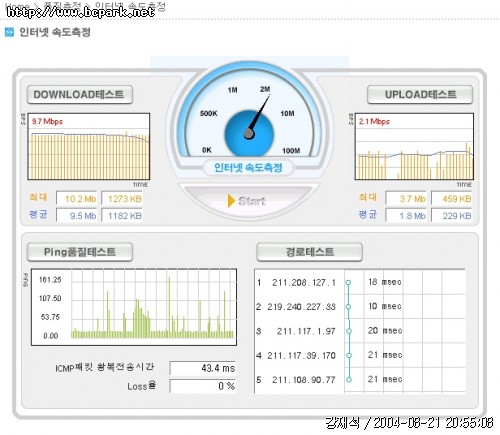The width and height of the screenshot is (500, 435).
Task: Click the 인터넷 속도측정 gauge caption
Action: 248,167
